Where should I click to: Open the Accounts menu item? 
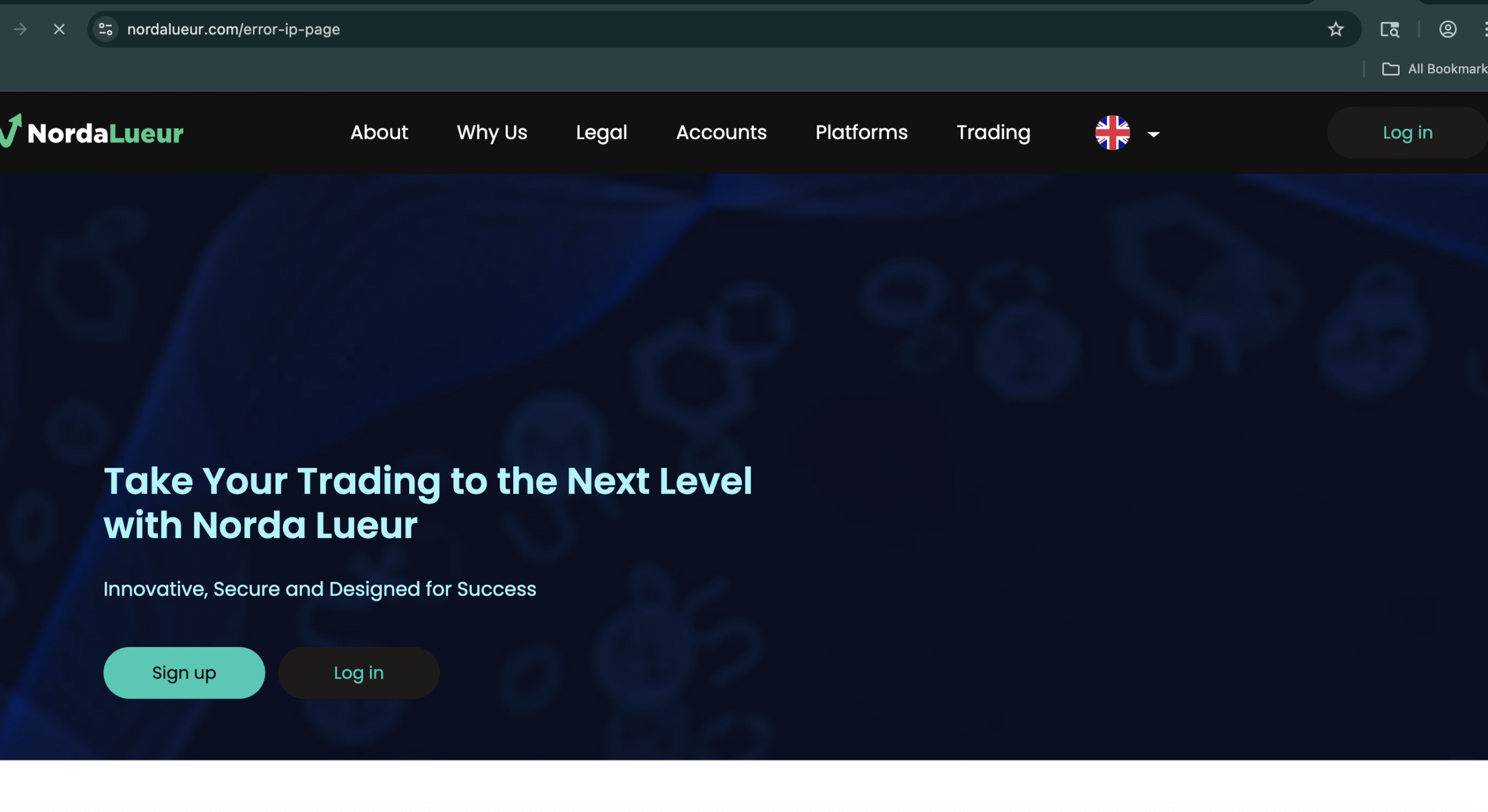[721, 133]
